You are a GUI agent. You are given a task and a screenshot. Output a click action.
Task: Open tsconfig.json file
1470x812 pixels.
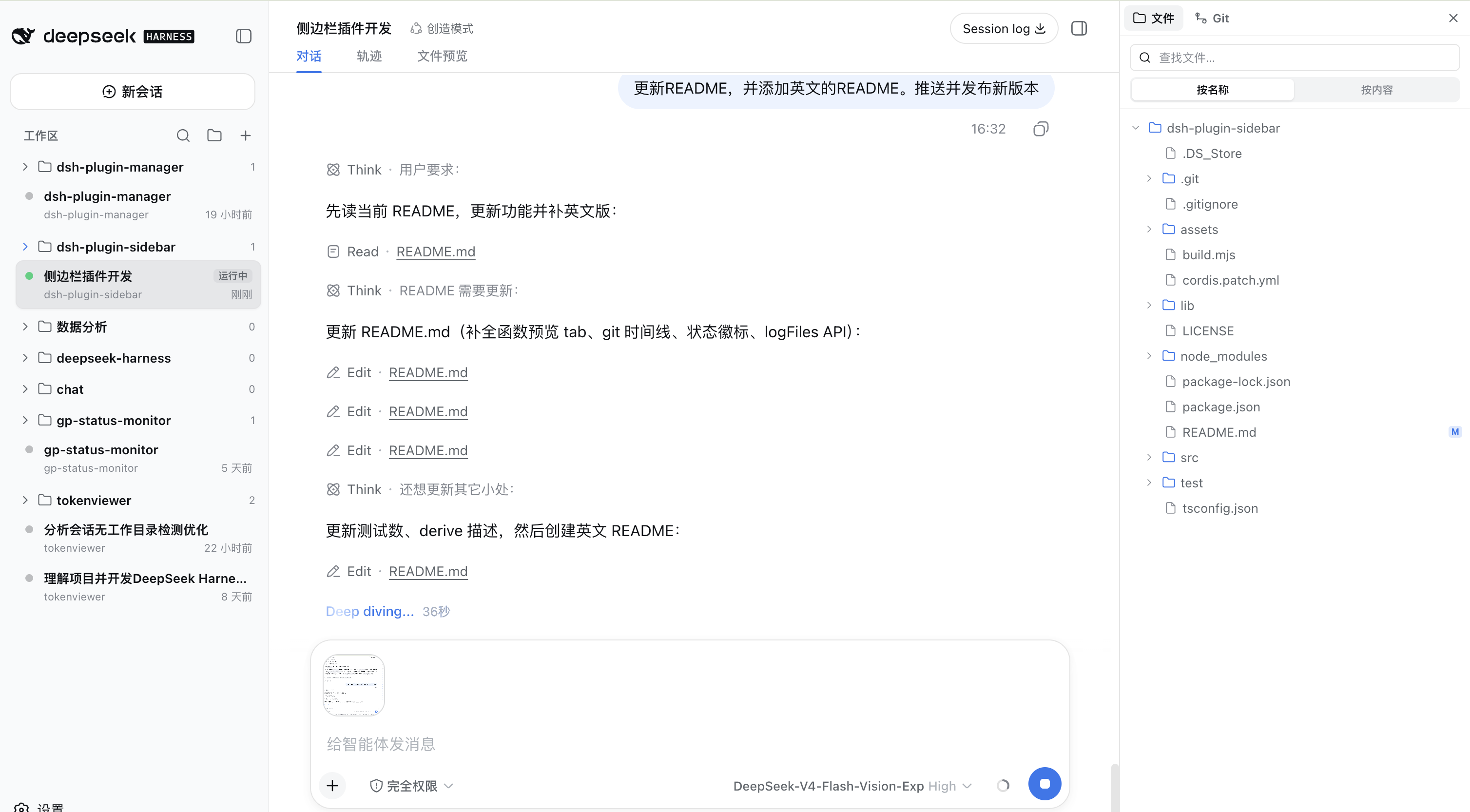pyautogui.click(x=1219, y=508)
